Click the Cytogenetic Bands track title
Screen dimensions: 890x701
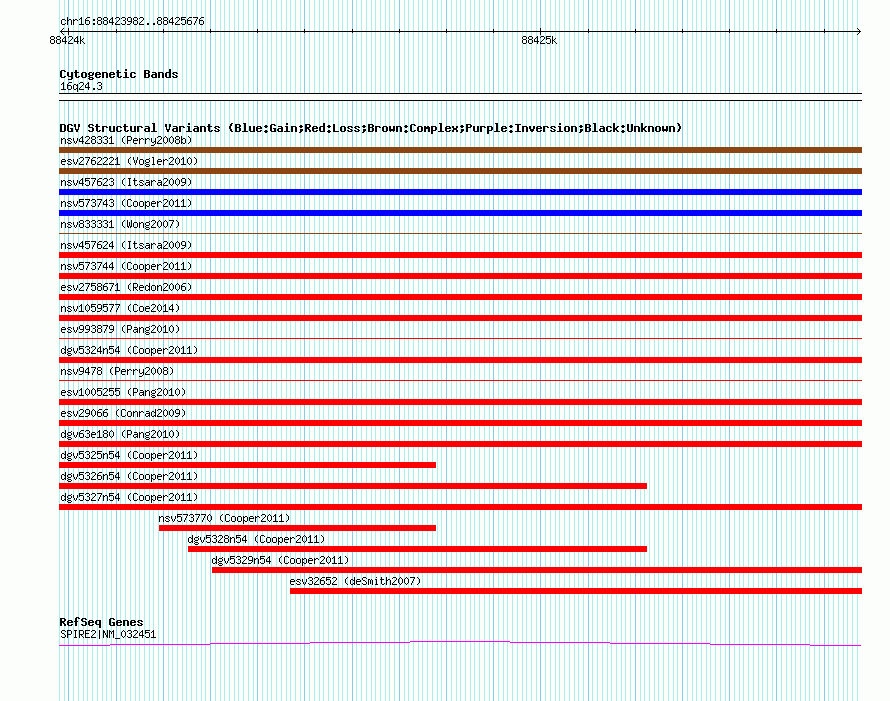point(119,74)
